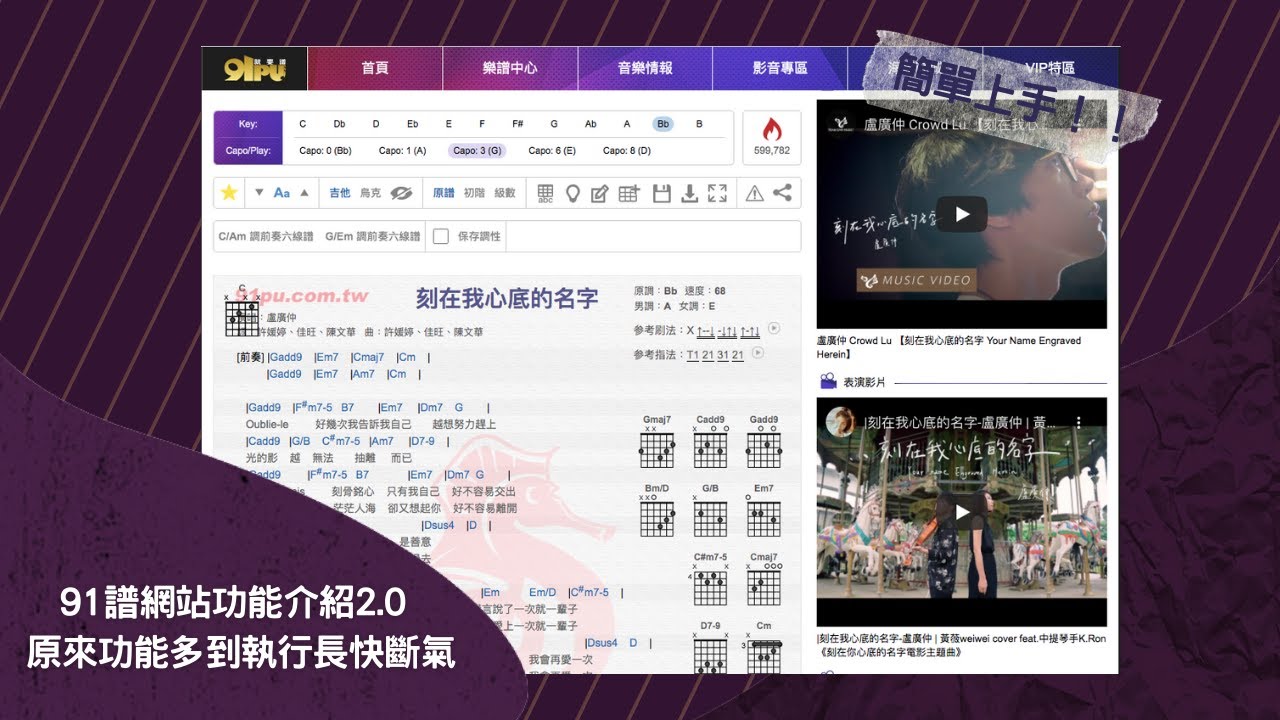Screen dimensions: 1280x720
Task: Click the G/B chord diagram
Action: pos(710,510)
